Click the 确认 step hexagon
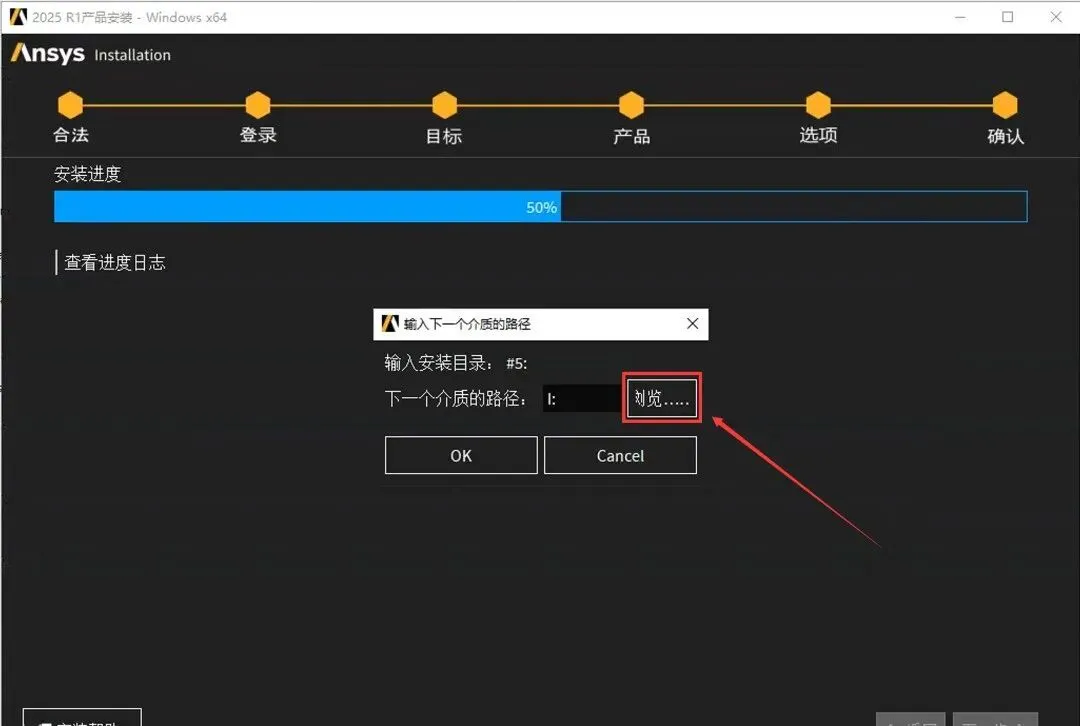This screenshot has height=726, width=1080. [1005, 105]
